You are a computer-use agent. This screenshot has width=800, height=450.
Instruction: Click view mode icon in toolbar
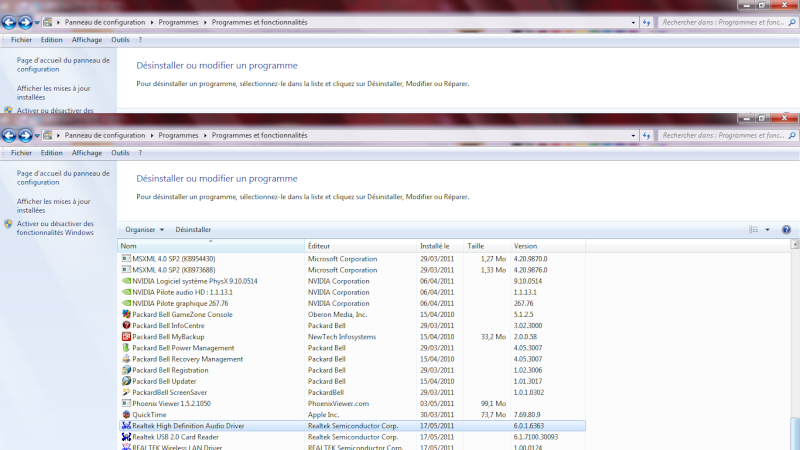754,230
